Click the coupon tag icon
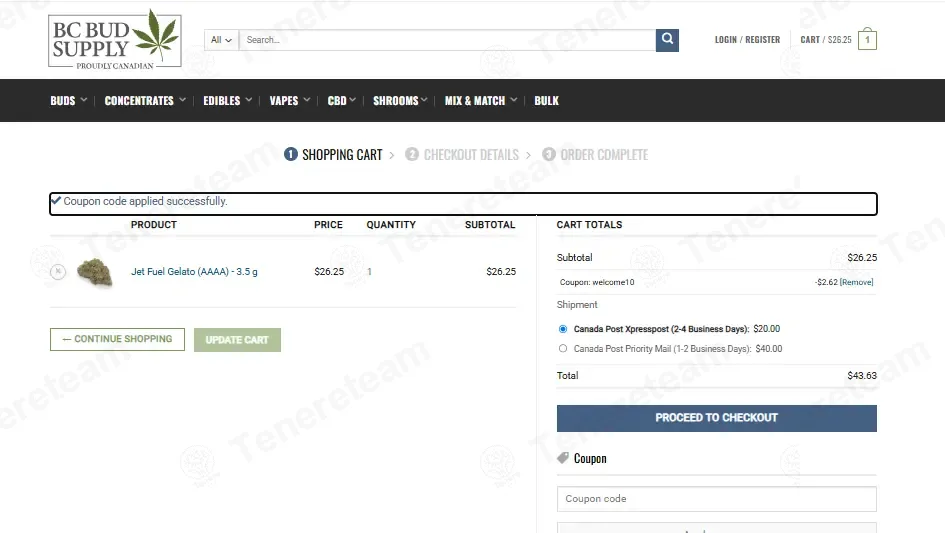This screenshot has height=533, width=945. point(563,458)
